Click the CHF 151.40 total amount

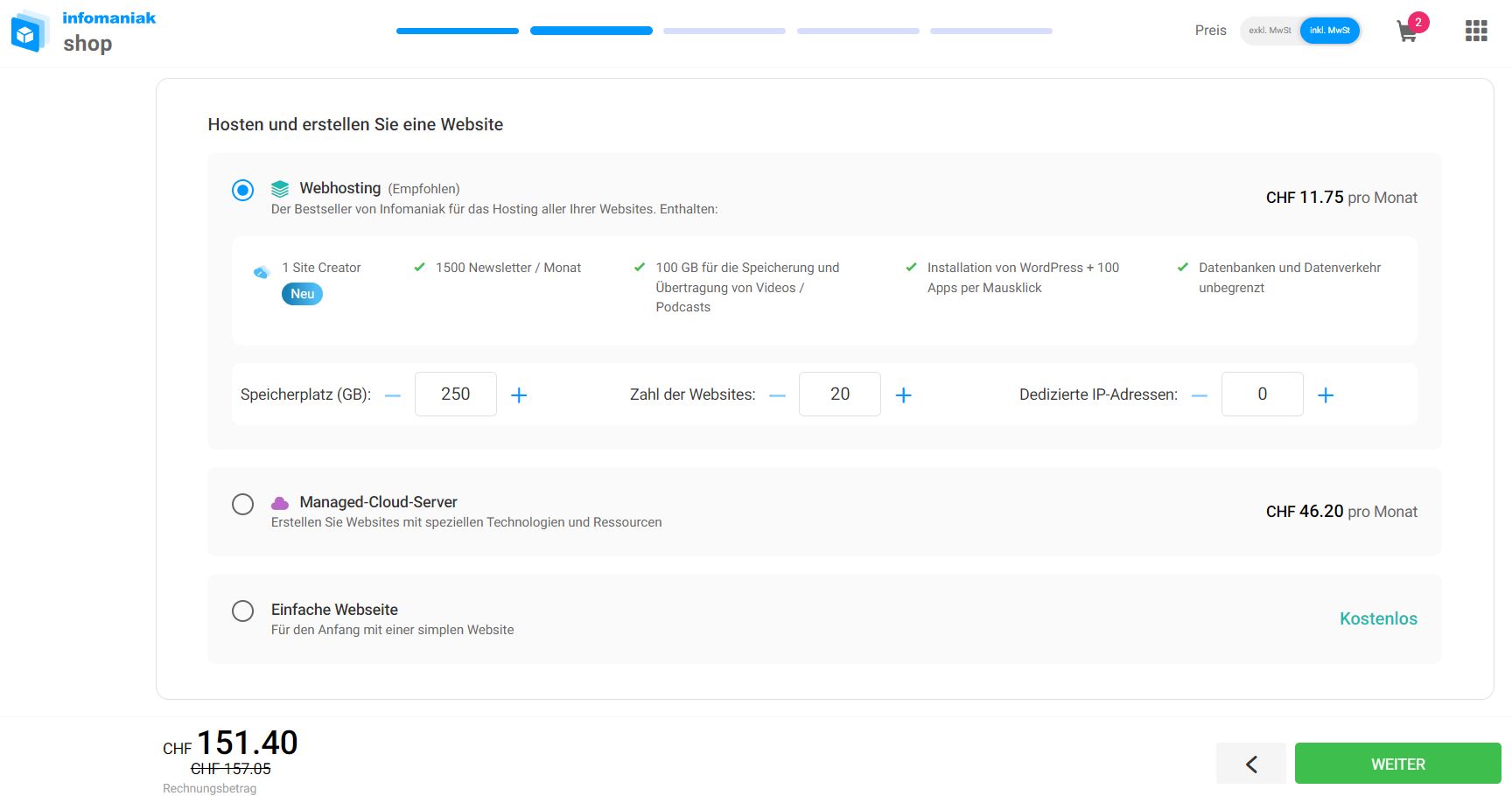(230, 743)
